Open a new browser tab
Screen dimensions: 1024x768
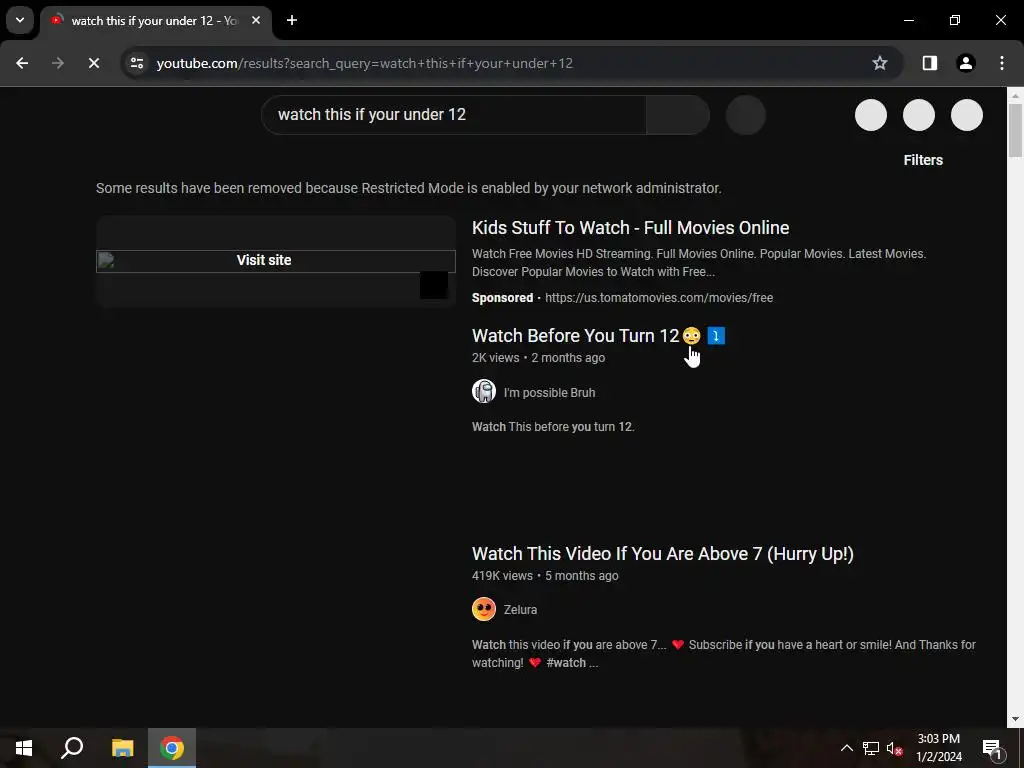[292, 20]
